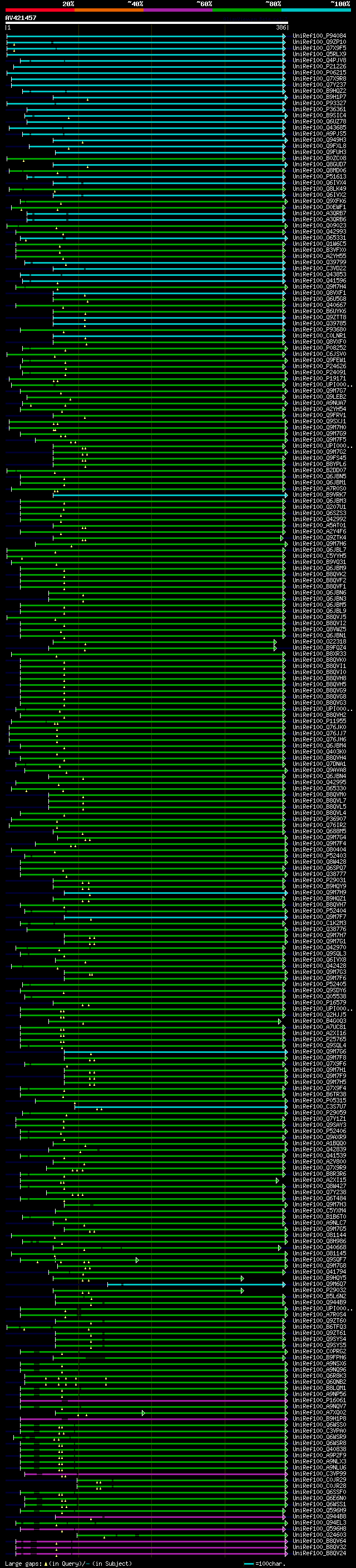Click the 386 query end position label

281,27
